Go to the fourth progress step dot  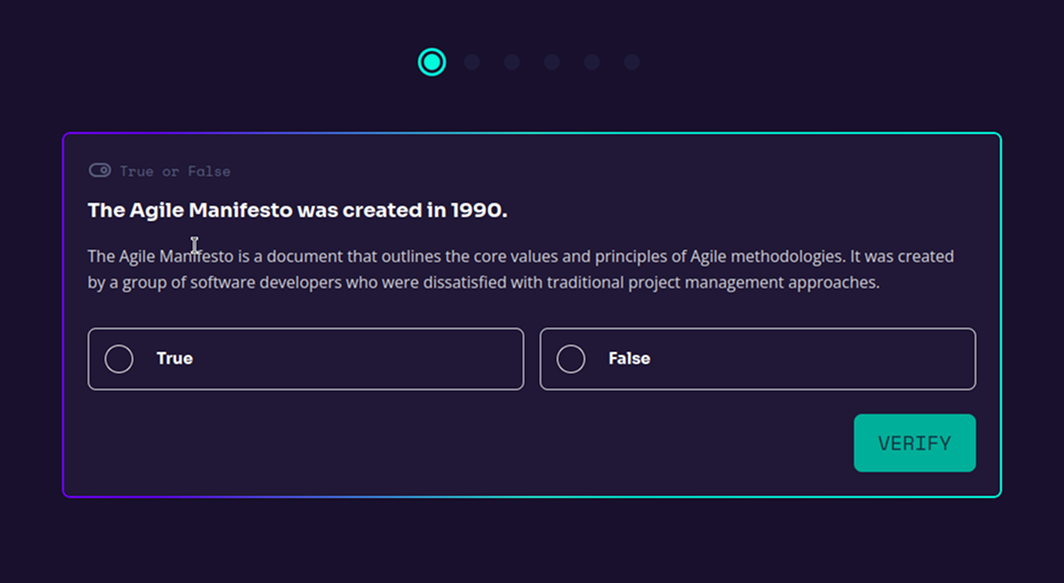click(552, 62)
